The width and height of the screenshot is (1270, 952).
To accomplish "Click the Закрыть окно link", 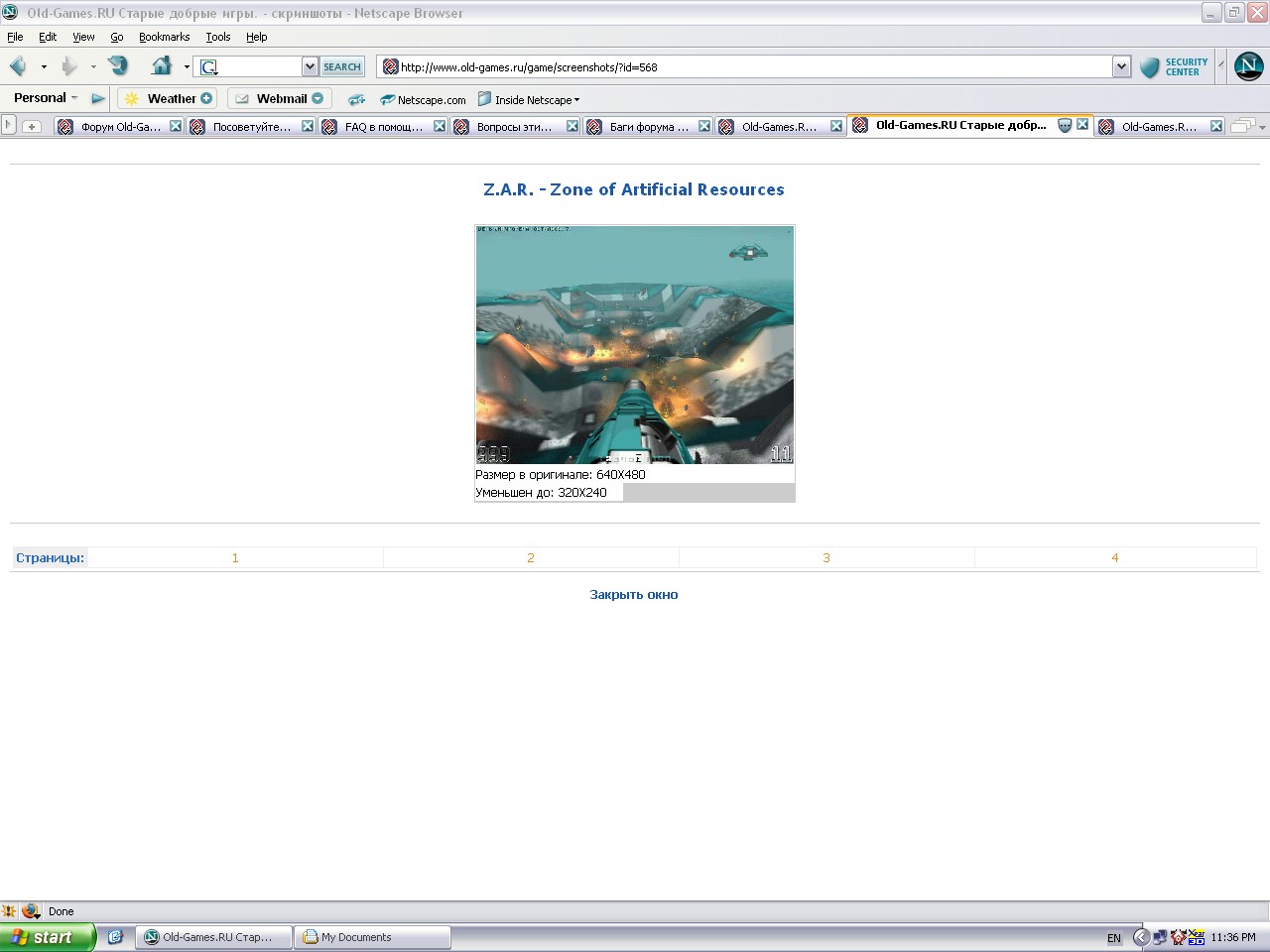I will [x=634, y=595].
